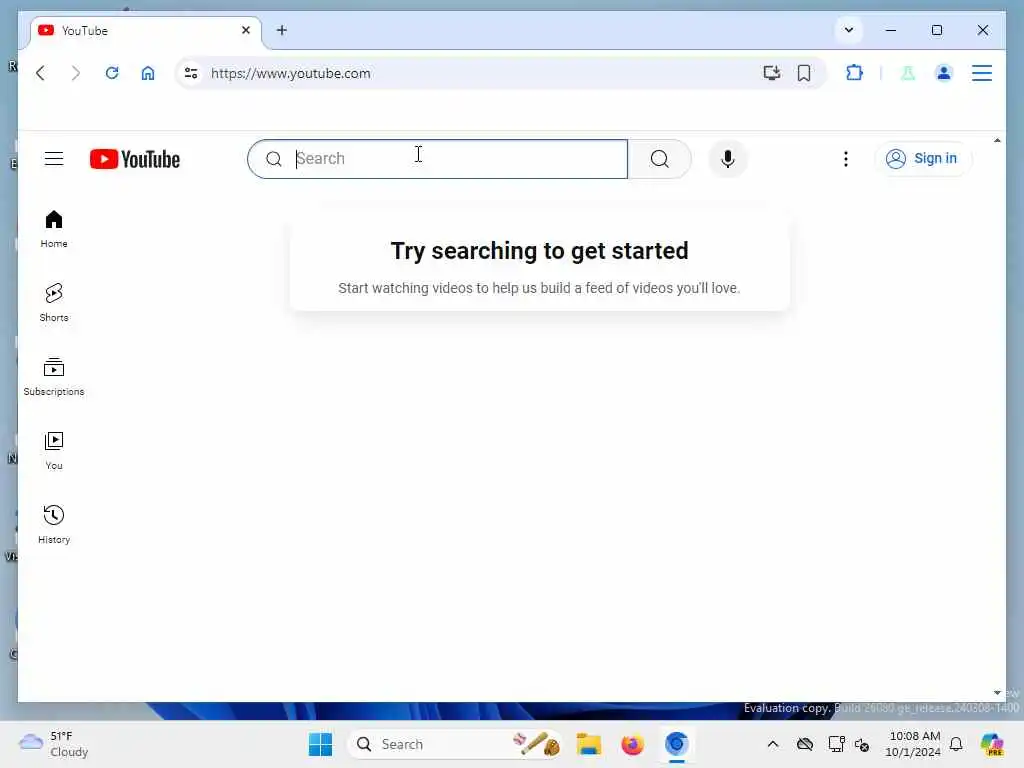Start voice search with the microphone icon
The image size is (1024, 768).
tap(728, 159)
